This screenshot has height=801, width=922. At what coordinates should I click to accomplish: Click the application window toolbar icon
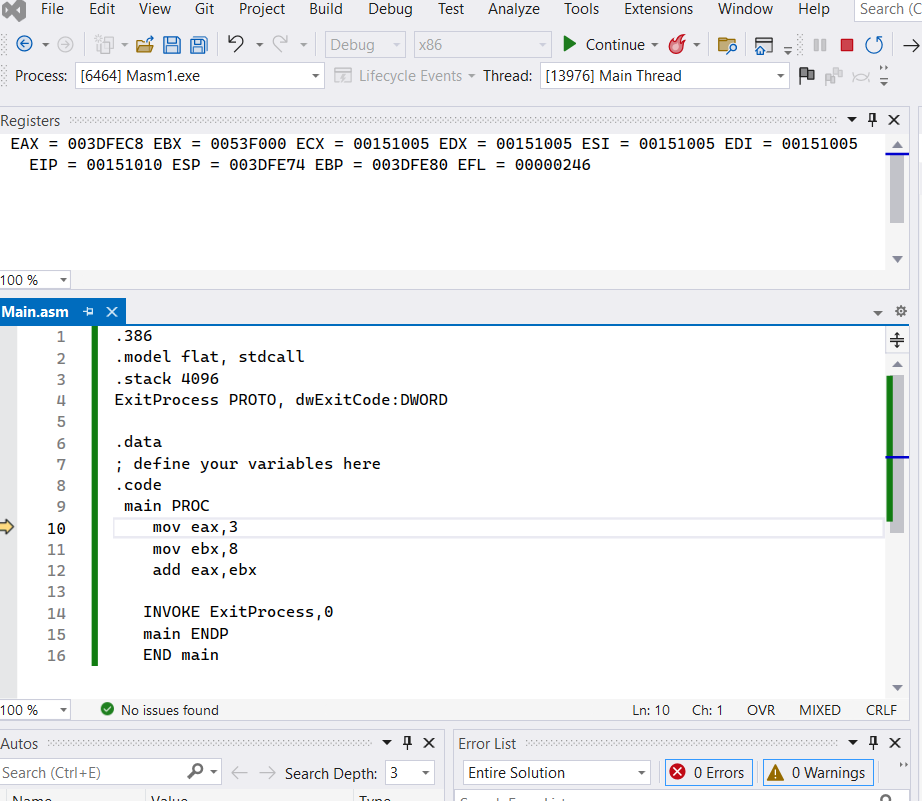pyautogui.click(x=763, y=45)
